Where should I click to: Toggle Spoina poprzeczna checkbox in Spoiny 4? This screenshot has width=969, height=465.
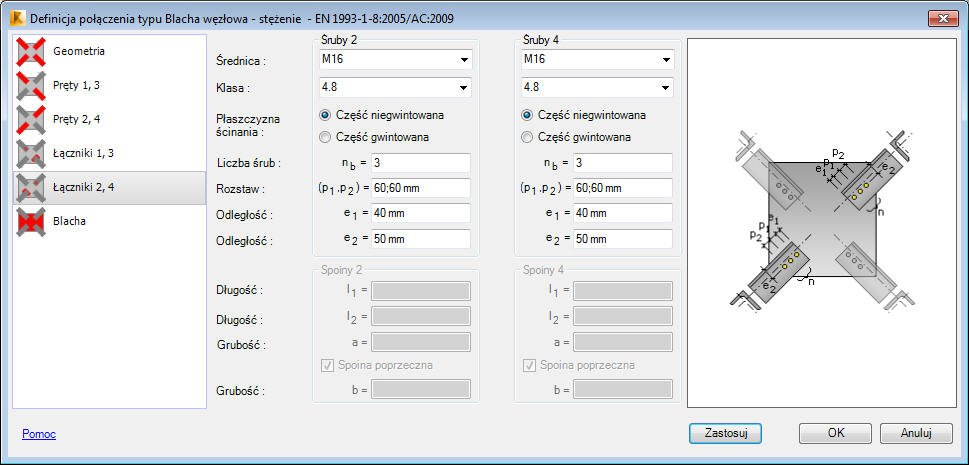[530, 365]
